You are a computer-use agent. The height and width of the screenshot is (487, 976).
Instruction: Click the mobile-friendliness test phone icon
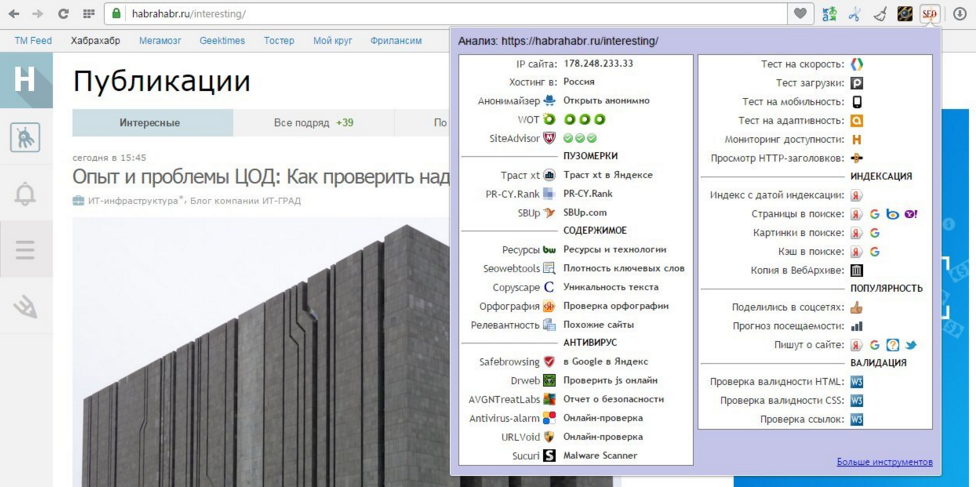(857, 102)
